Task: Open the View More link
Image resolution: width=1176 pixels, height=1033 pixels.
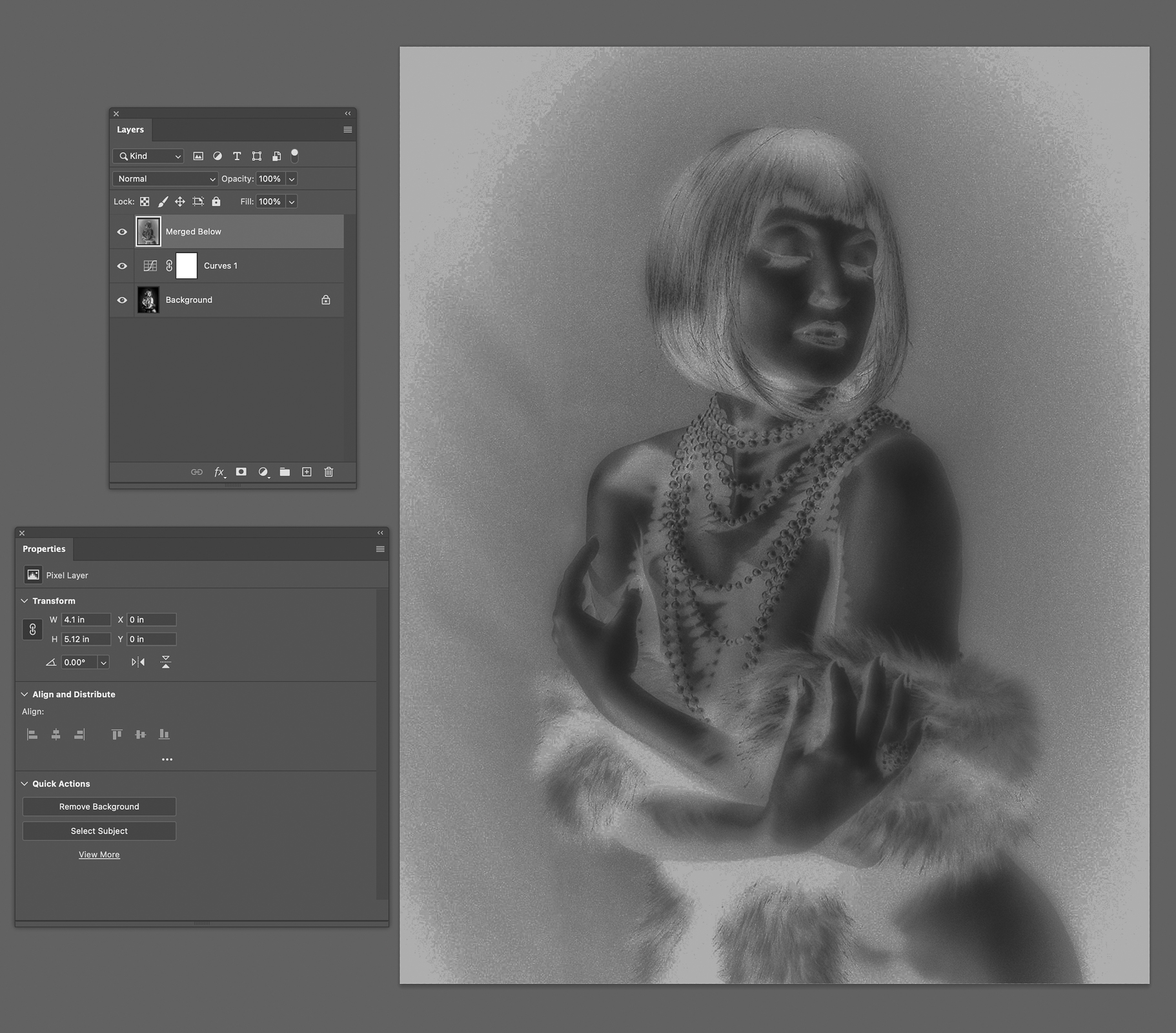Action: point(99,854)
